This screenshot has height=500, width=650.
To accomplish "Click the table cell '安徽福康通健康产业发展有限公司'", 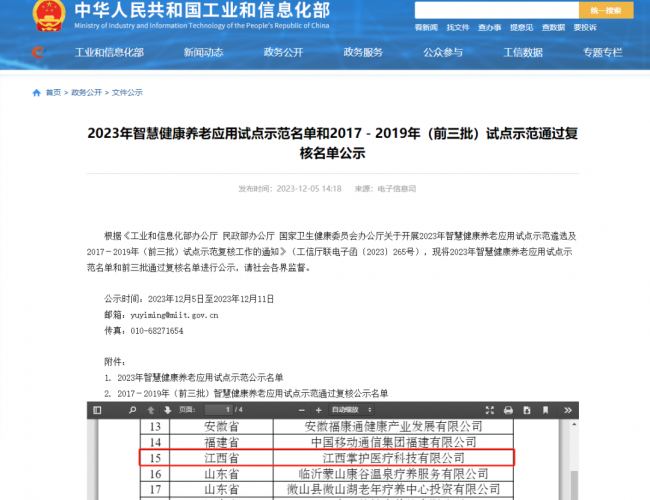I will (393, 426).
